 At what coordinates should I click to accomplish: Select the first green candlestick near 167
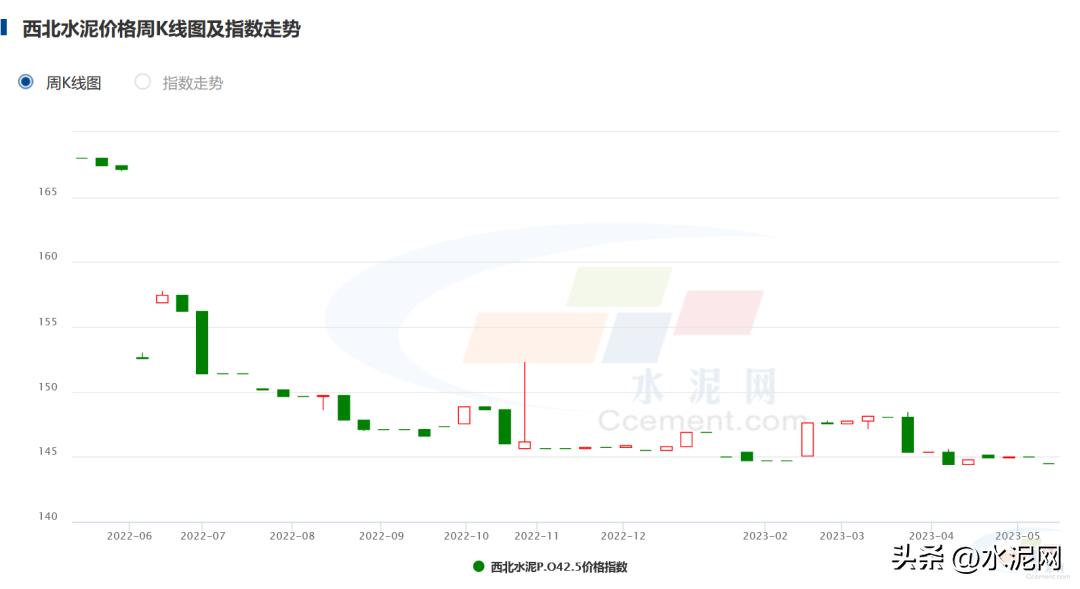coord(101,162)
